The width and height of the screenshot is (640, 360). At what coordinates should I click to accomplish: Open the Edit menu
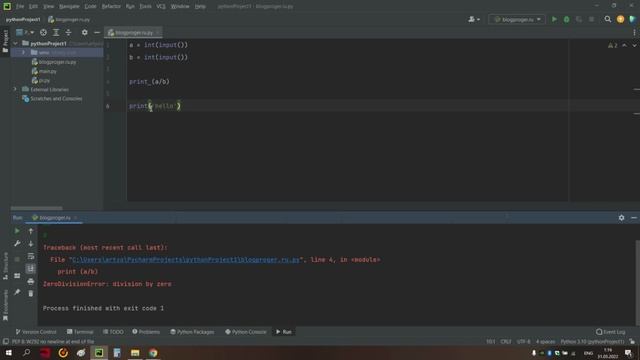point(33,6)
